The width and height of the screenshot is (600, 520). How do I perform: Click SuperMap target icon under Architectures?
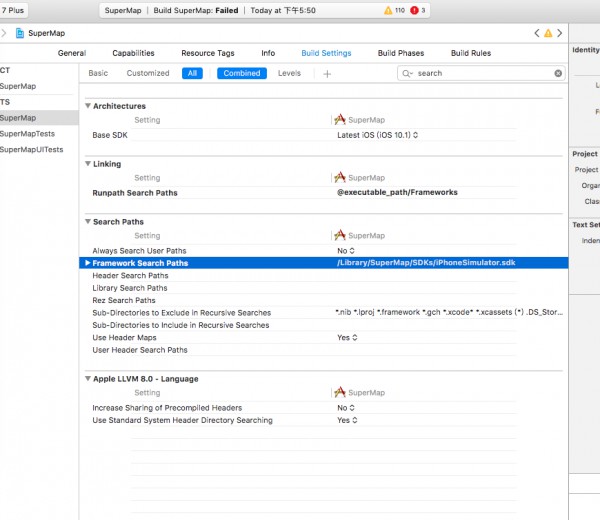(339, 120)
